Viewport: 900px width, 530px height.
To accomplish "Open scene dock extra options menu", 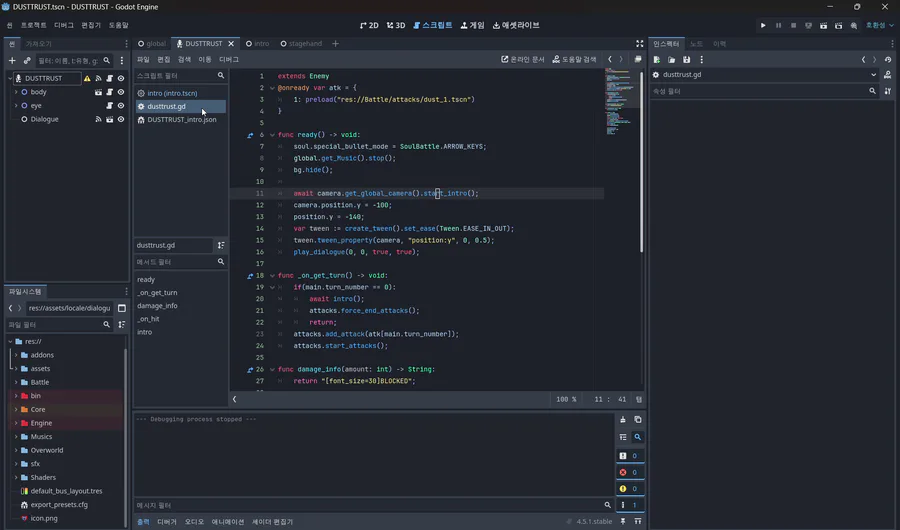I will (122, 60).
